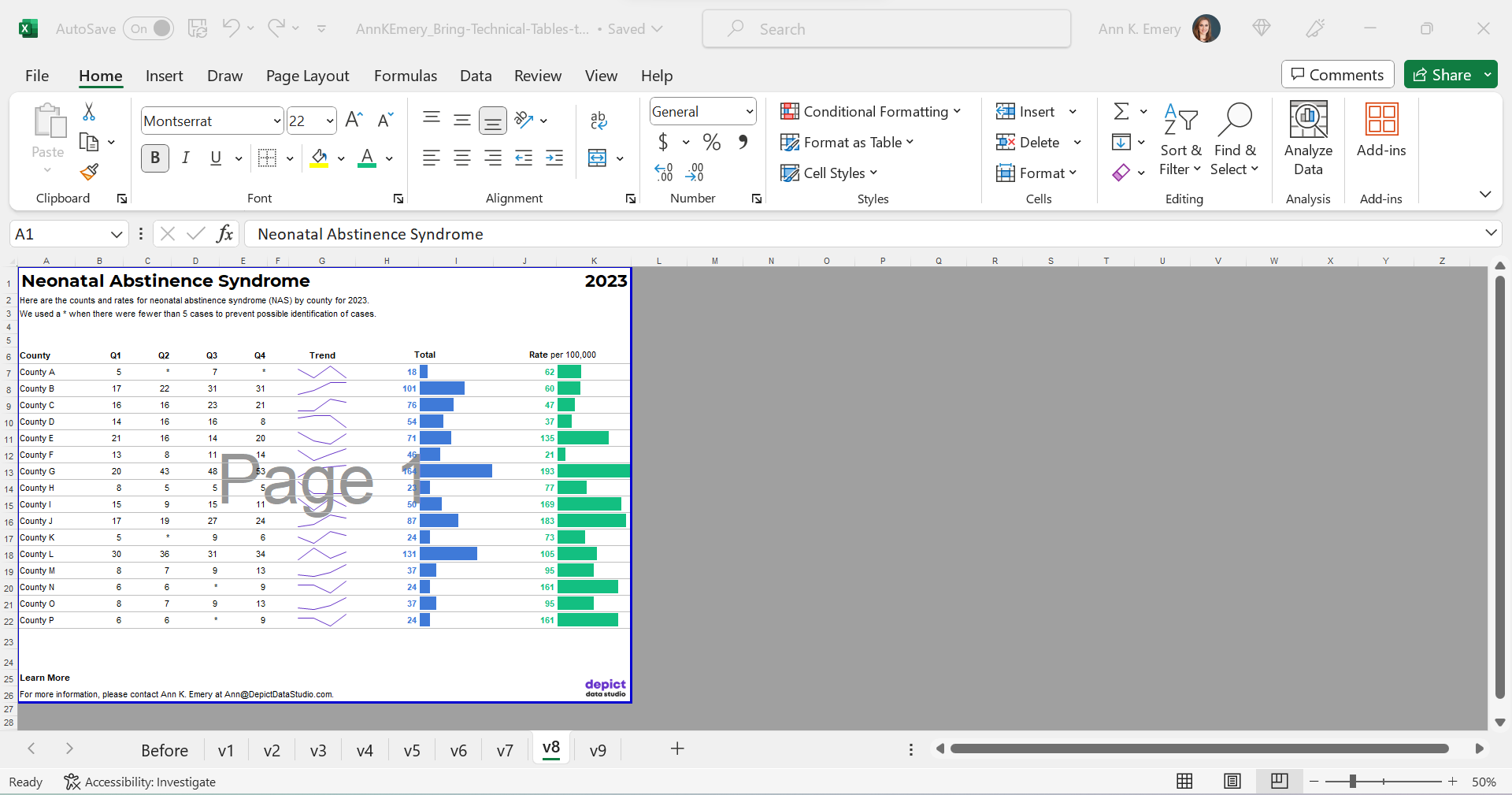This screenshot has width=1512, height=795.
Task: Open the Comments button
Action: 1337,75
